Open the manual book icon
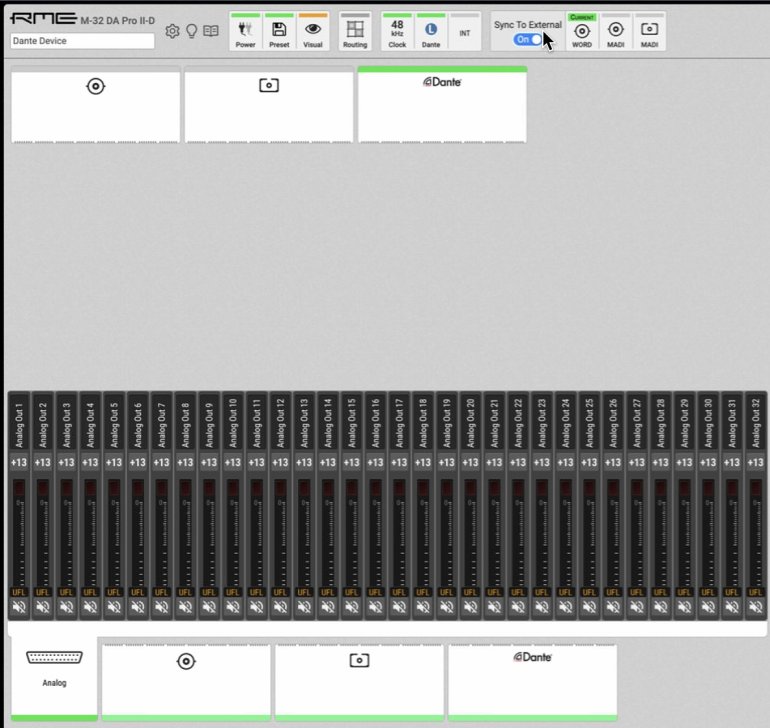770x728 pixels. pos(211,31)
